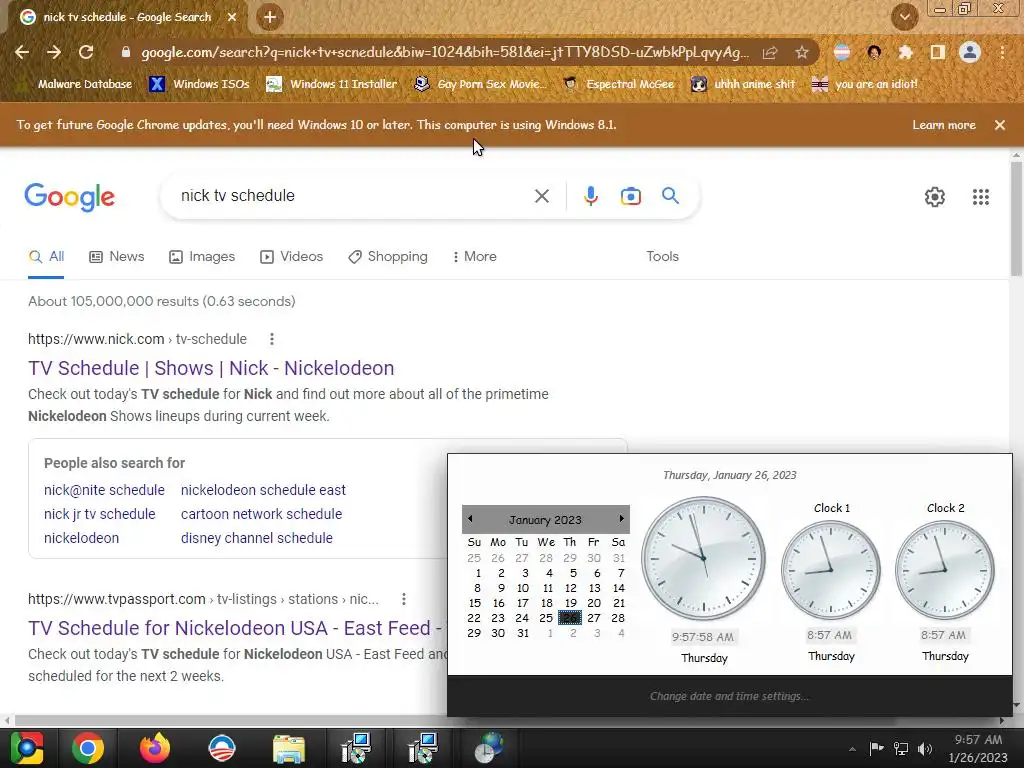Search by image with the camera icon
This screenshot has height=768, width=1024.
click(x=630, y=196)
